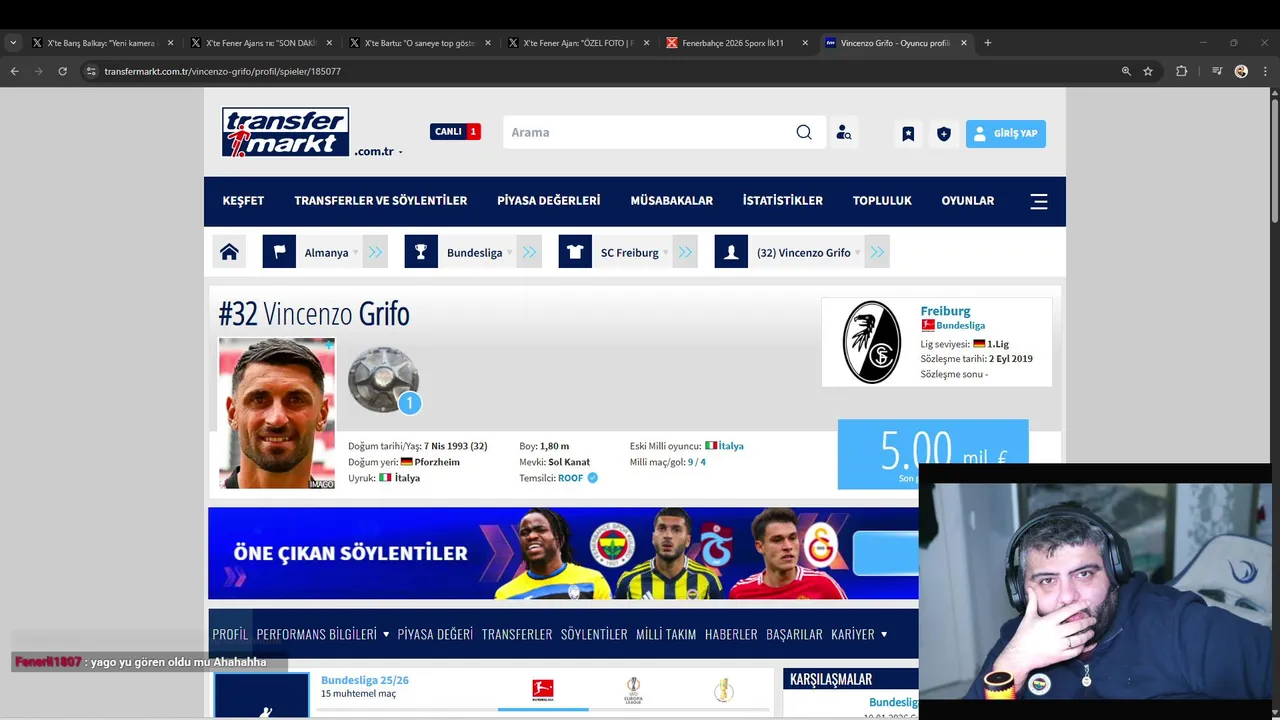Click the Bundesliga 25/26 competition link
1280x720 pixels.
[x=365, y=680]
